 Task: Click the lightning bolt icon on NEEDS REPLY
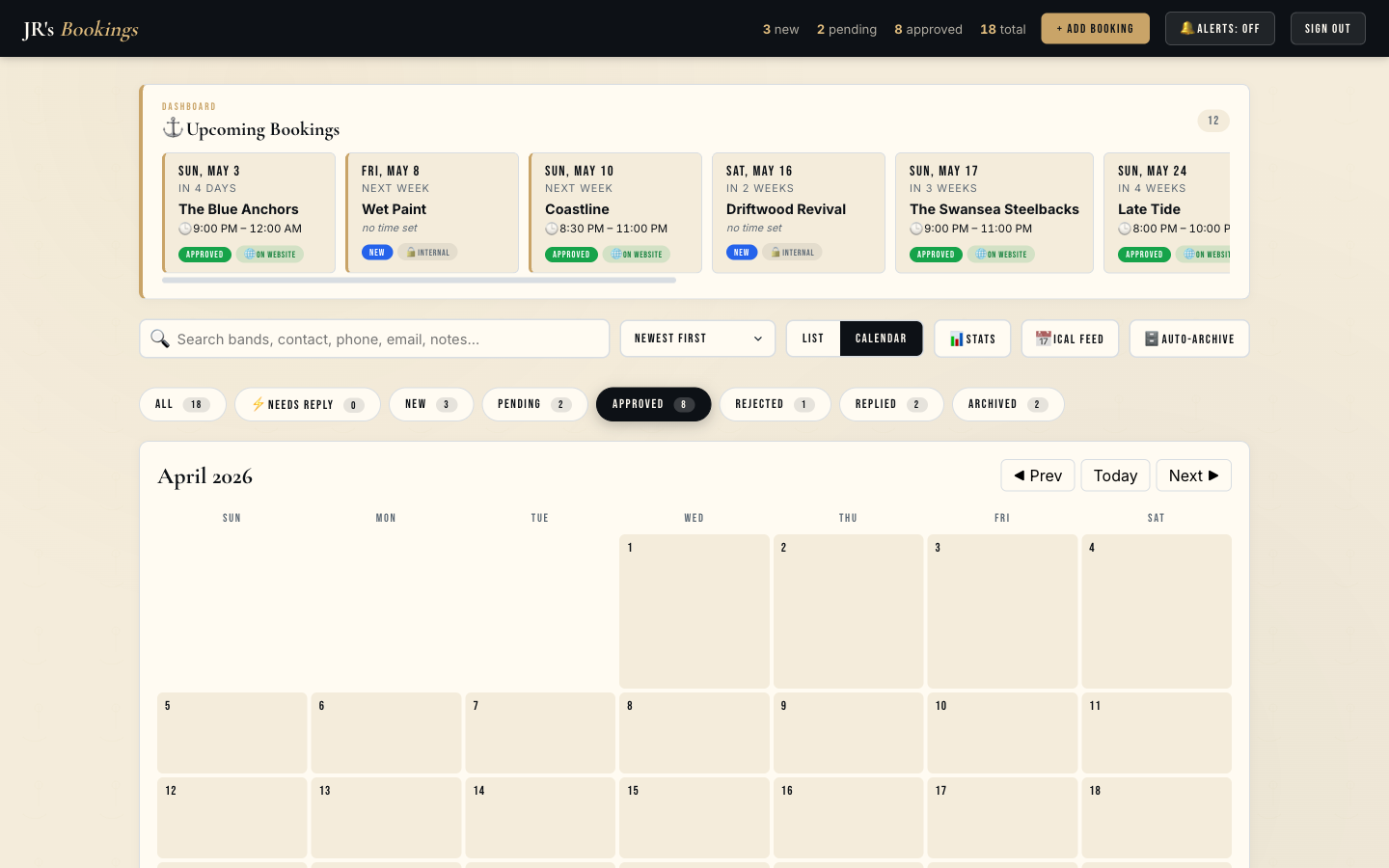pyautogui.click(x=258, y=404)
